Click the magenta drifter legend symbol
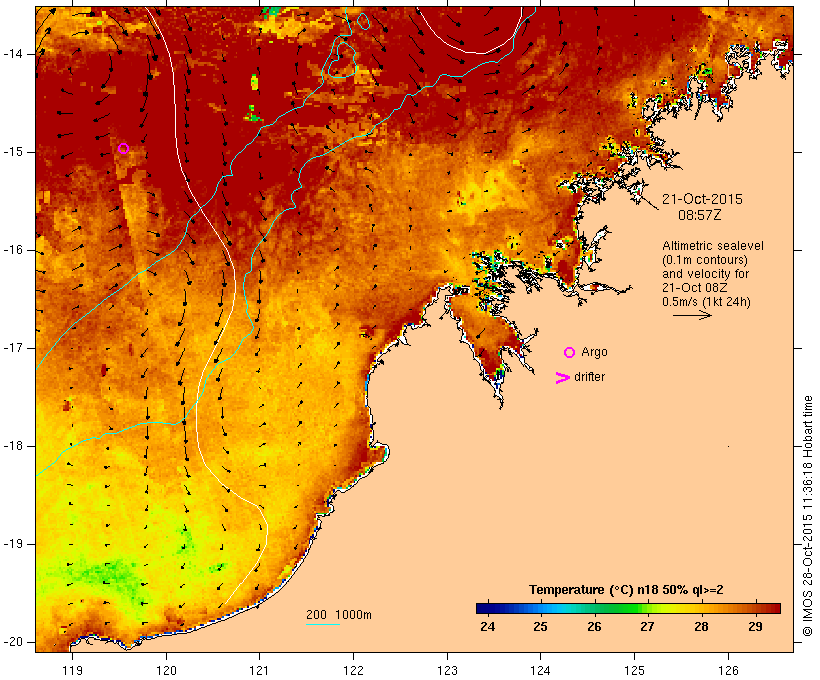Screen dimensions: 820x680 point(563,378)
